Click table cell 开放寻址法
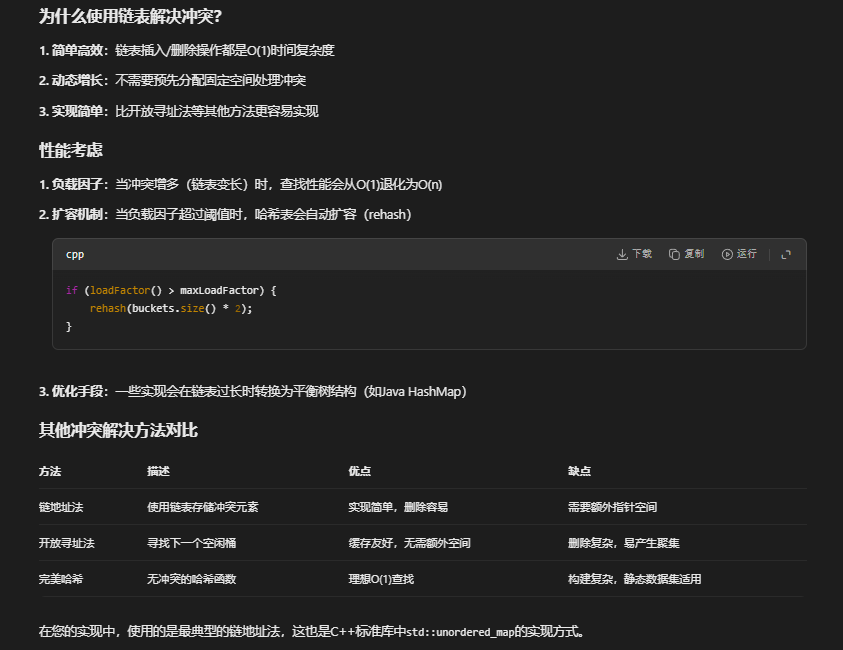 [x=66, y=543]
